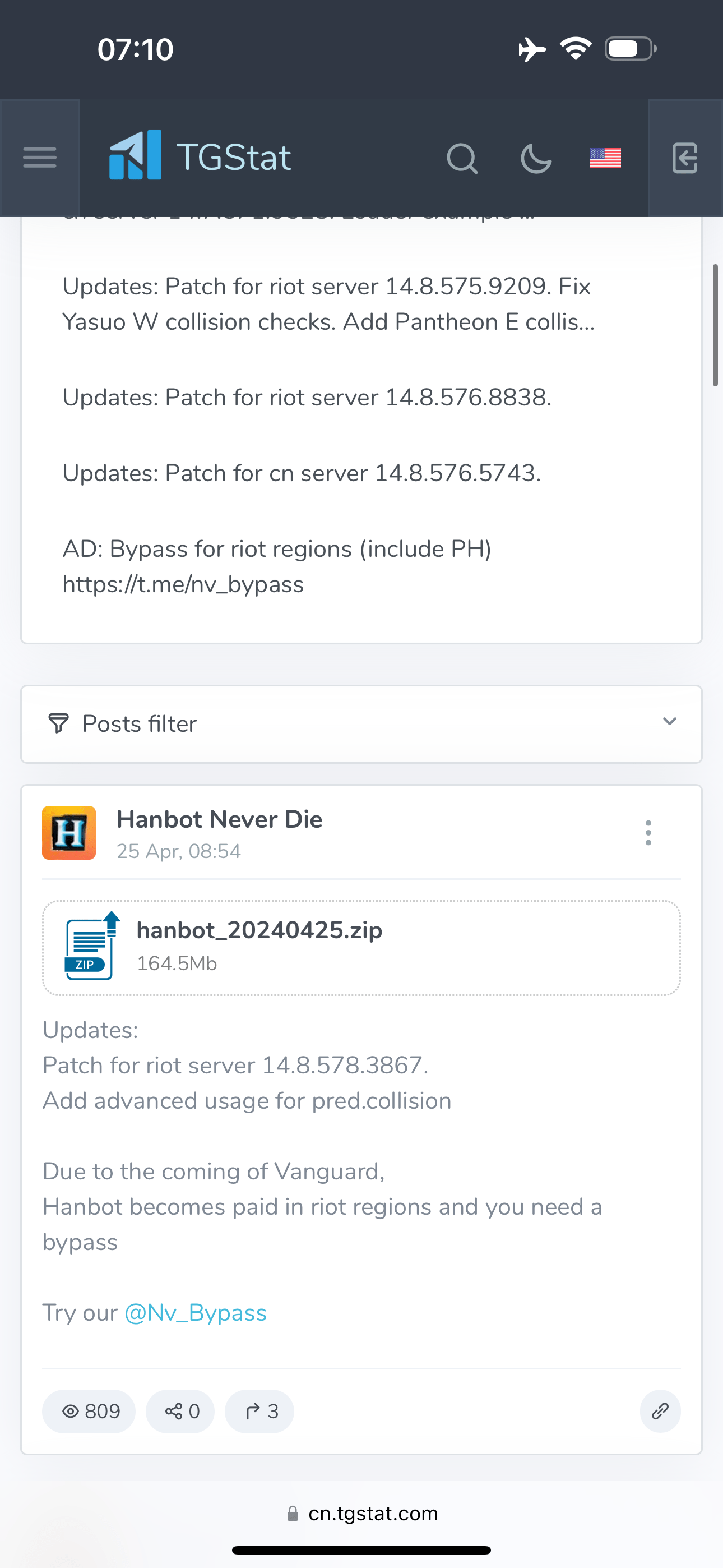Open the hamburger menu

coord(40,158)
